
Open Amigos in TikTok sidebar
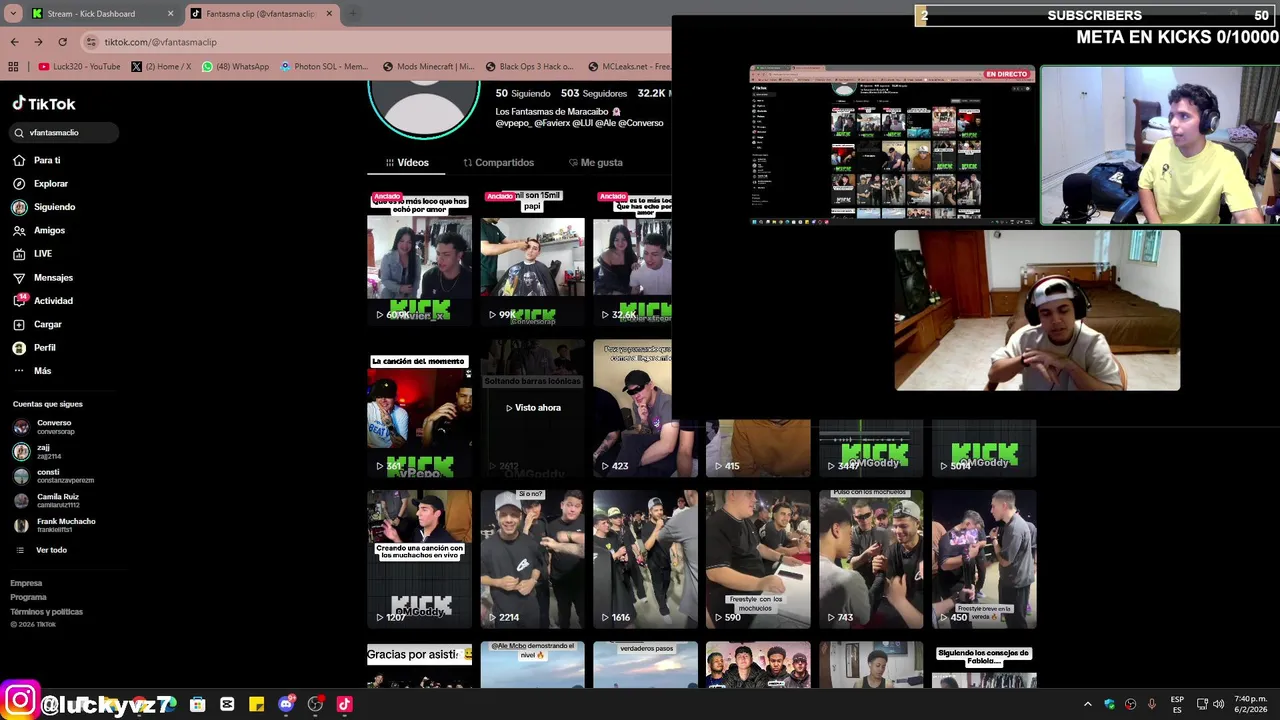click(38, 230)
